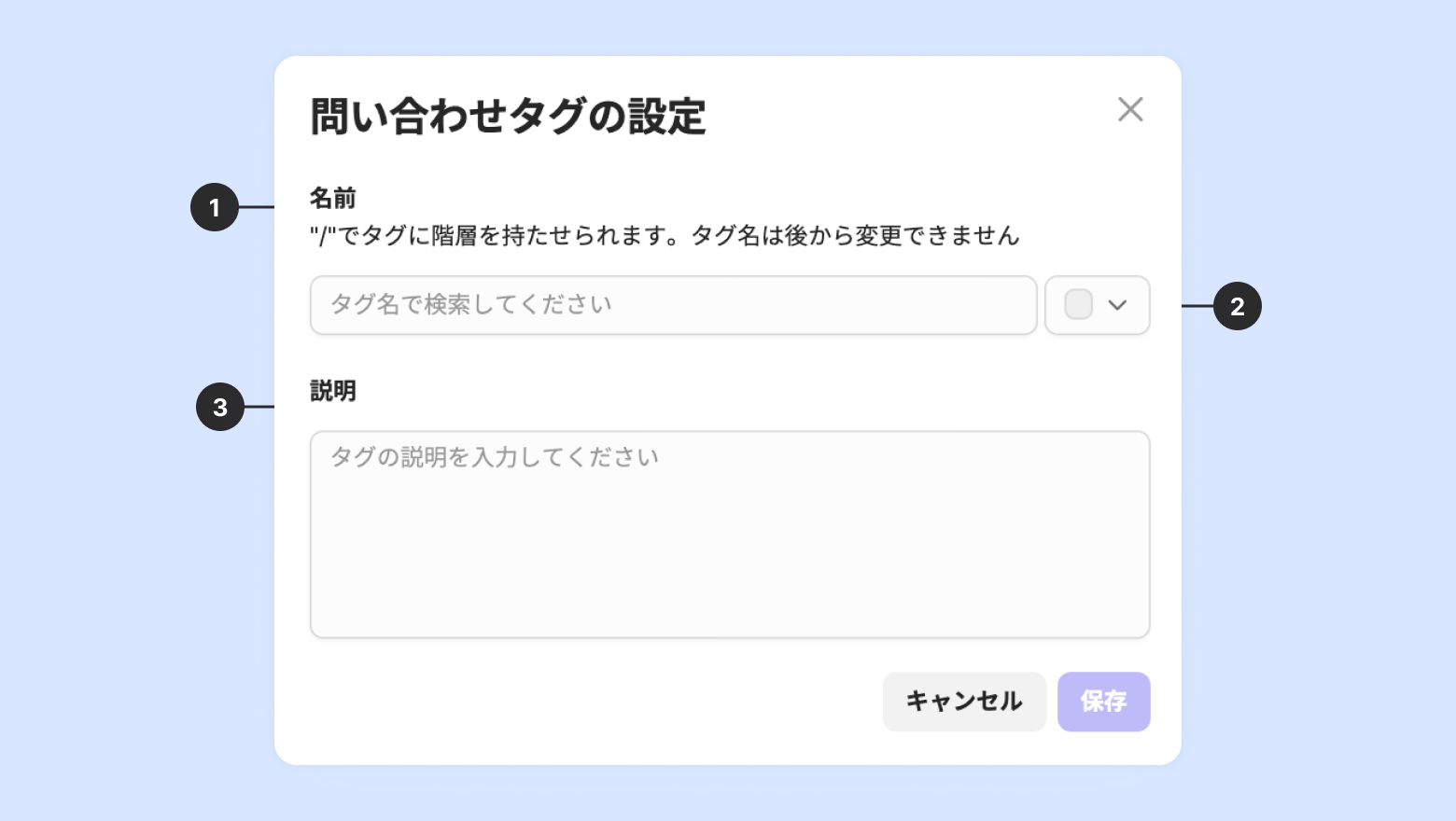Click the タグの説明を入力してください placeholder text
This screenshot has width=1456, height=821.
coord(495,457)
